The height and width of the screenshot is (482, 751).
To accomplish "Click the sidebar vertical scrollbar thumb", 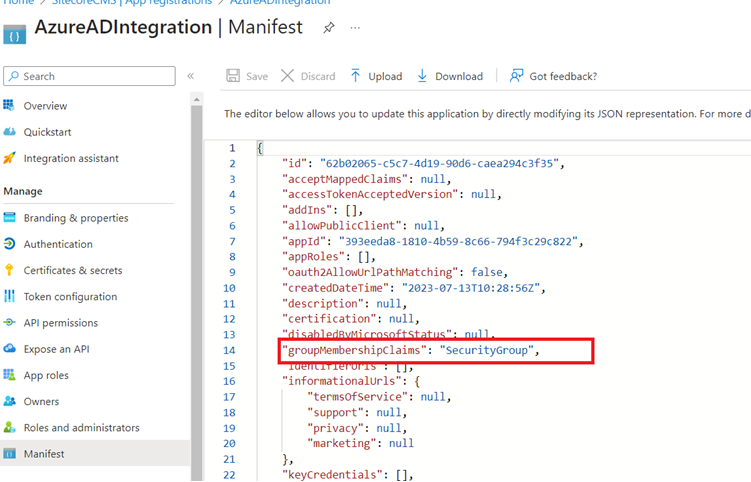I will [x=196, y=292].
